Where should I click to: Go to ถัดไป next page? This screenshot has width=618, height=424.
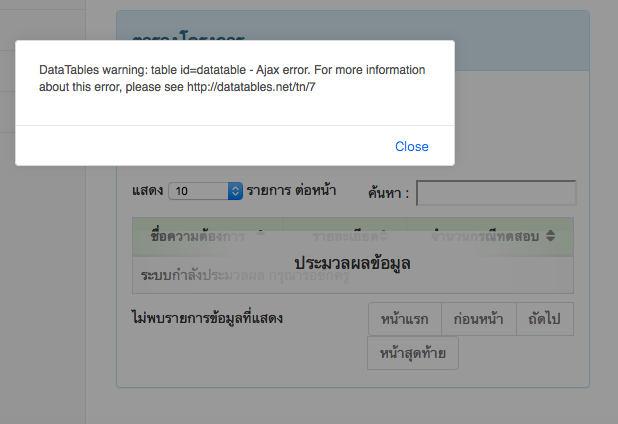coord(545,319)
